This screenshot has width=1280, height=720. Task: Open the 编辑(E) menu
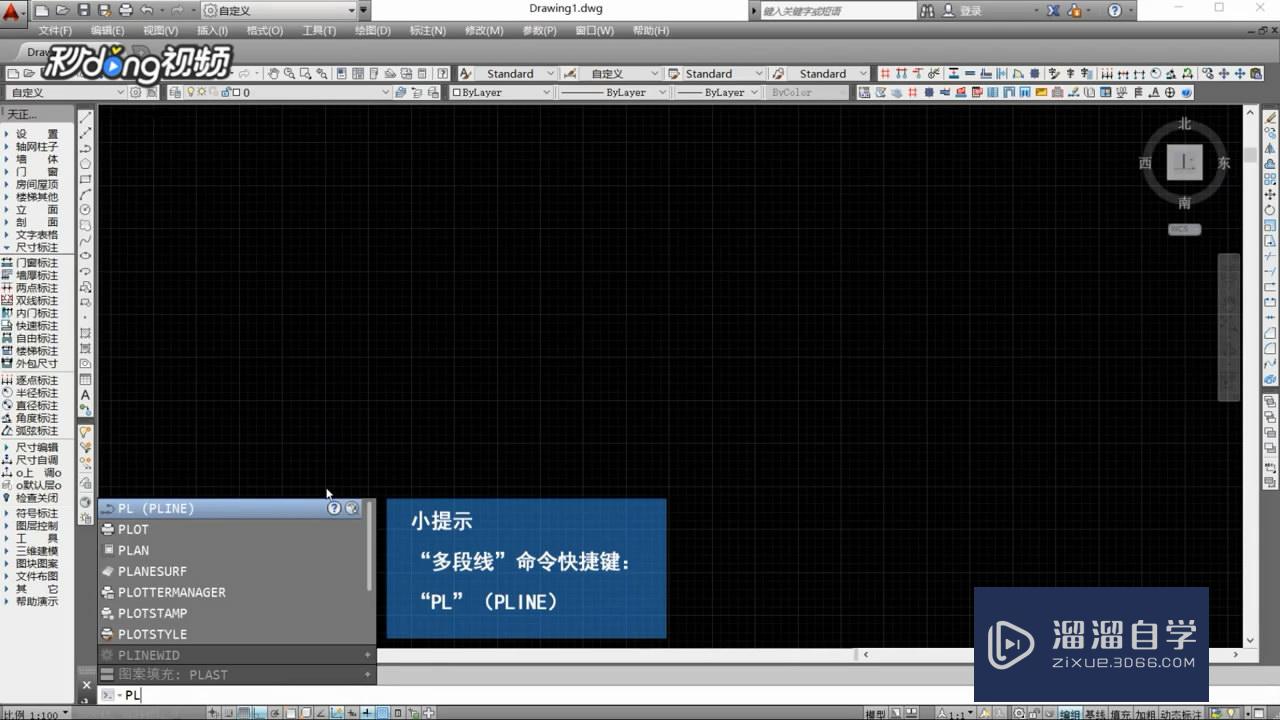click(x=107, y=30)
